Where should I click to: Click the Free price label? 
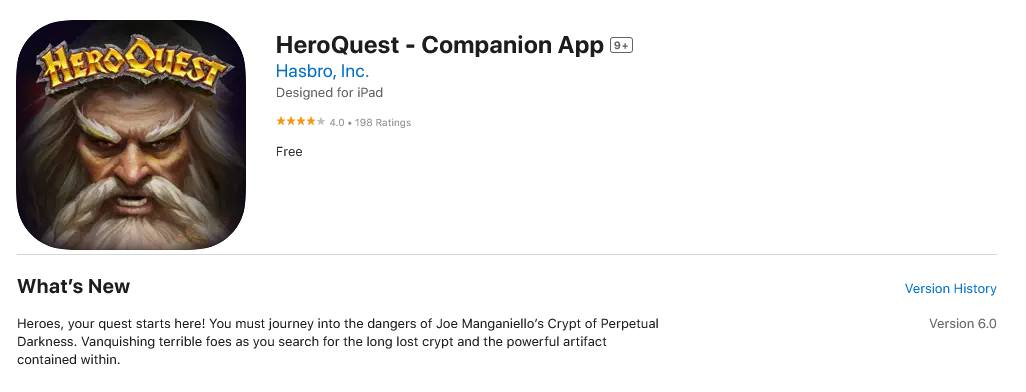289,152
